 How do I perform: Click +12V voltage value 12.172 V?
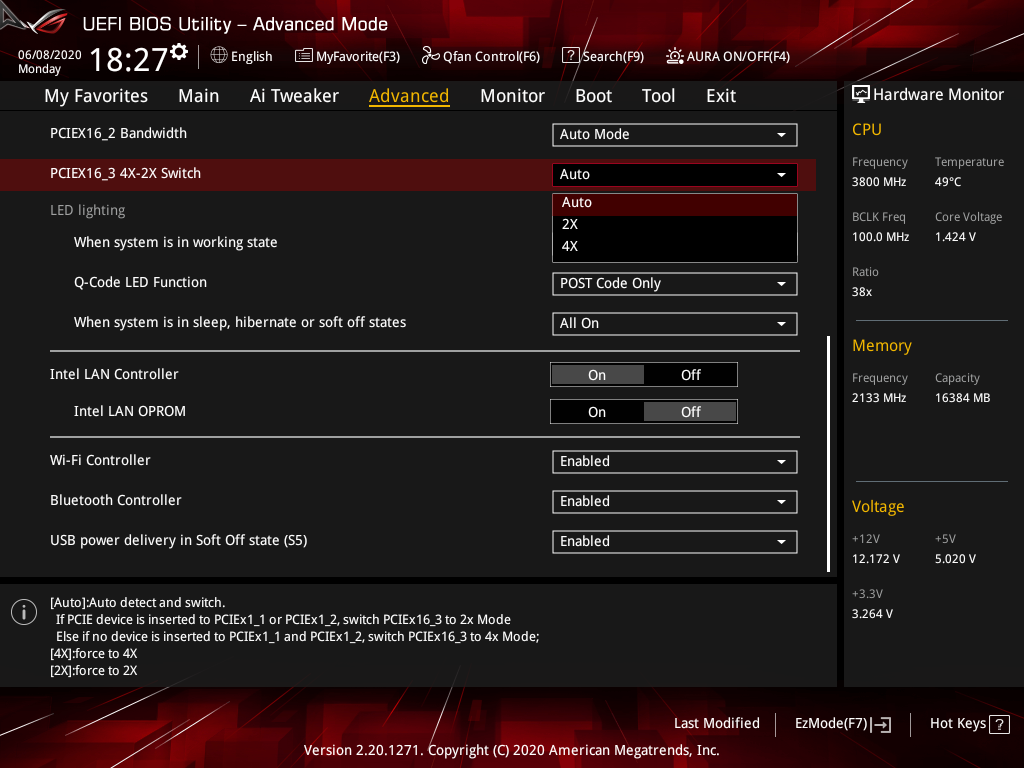click(x=875, y=559)
